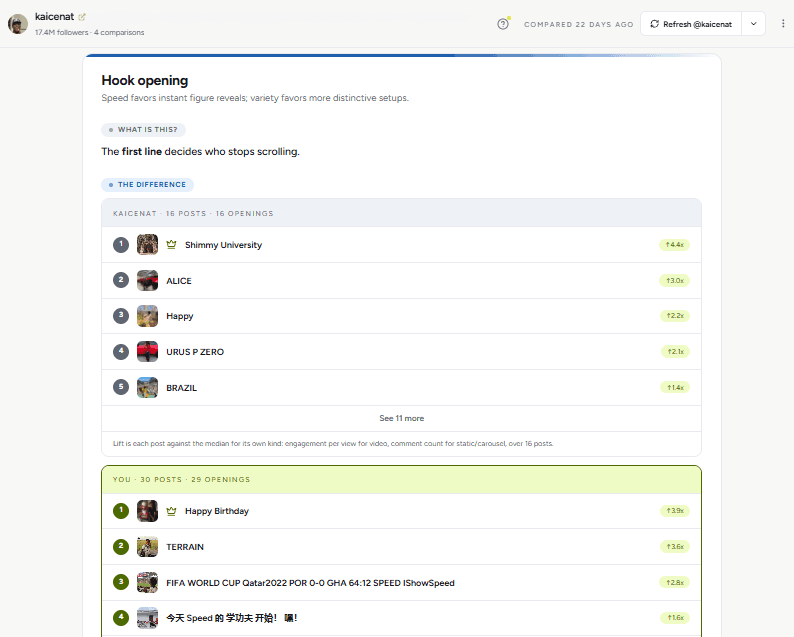Click rank 3 badge beside FIFA WORLD CUP
This screenshot has height=637, width=794.
coord(121,582)
